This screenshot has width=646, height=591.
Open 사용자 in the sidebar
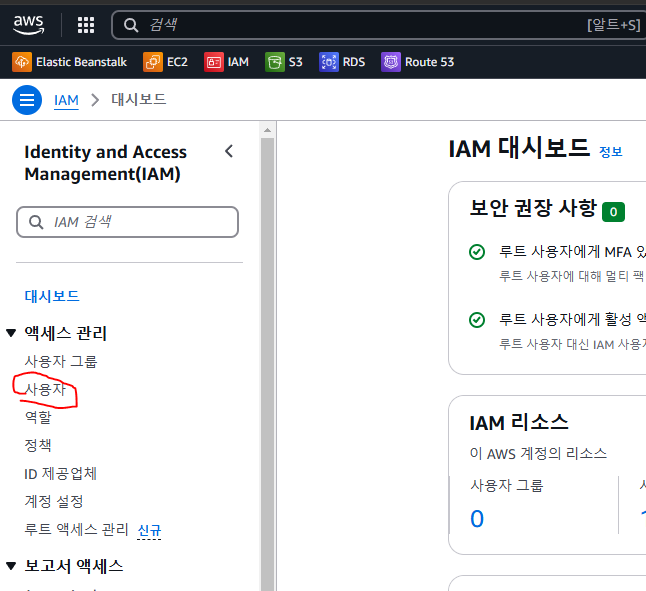click(x=45, y=389)
